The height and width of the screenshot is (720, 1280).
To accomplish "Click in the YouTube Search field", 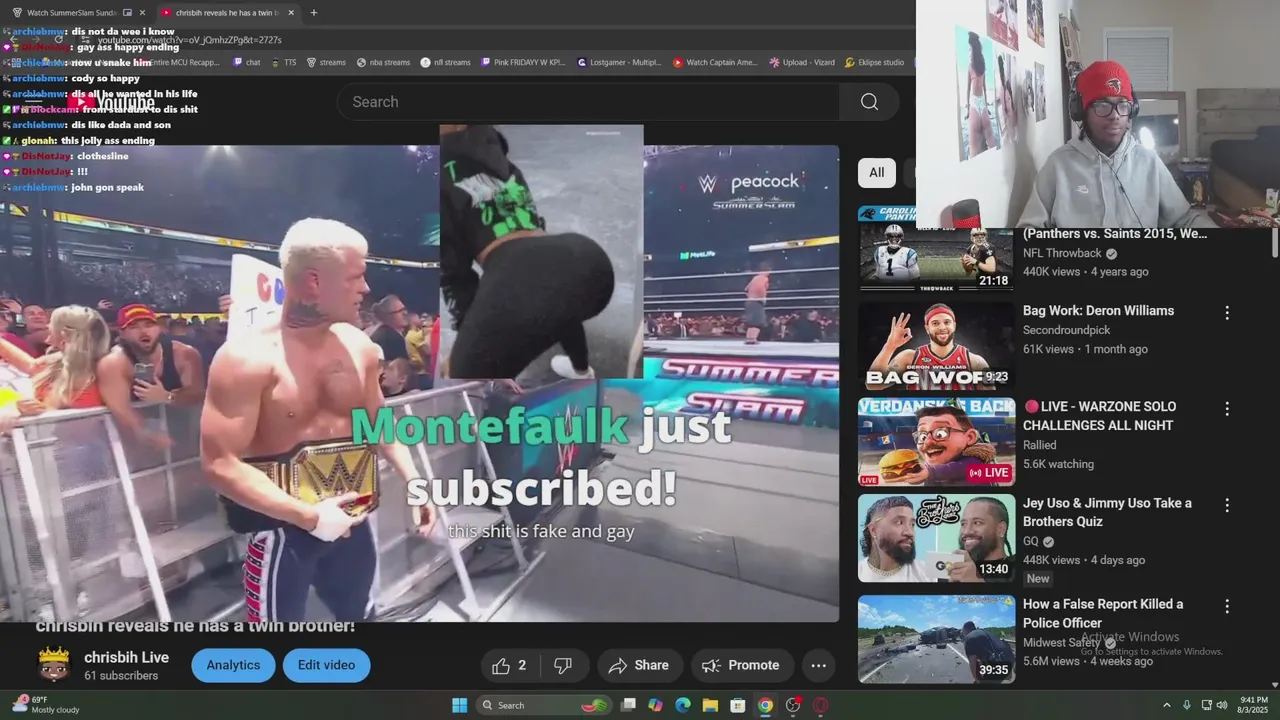I will [590, 102].
